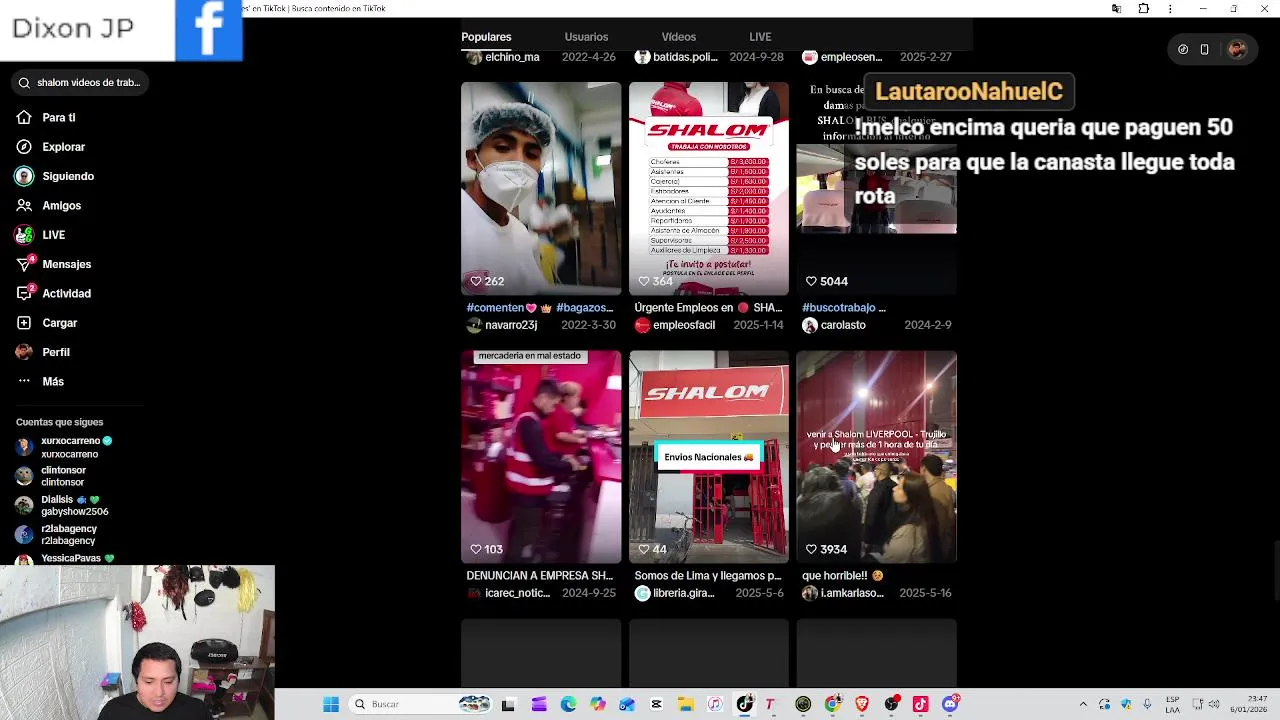
Task: Open iTunes music icon in taskbar
Action: (x=715, y=704)
